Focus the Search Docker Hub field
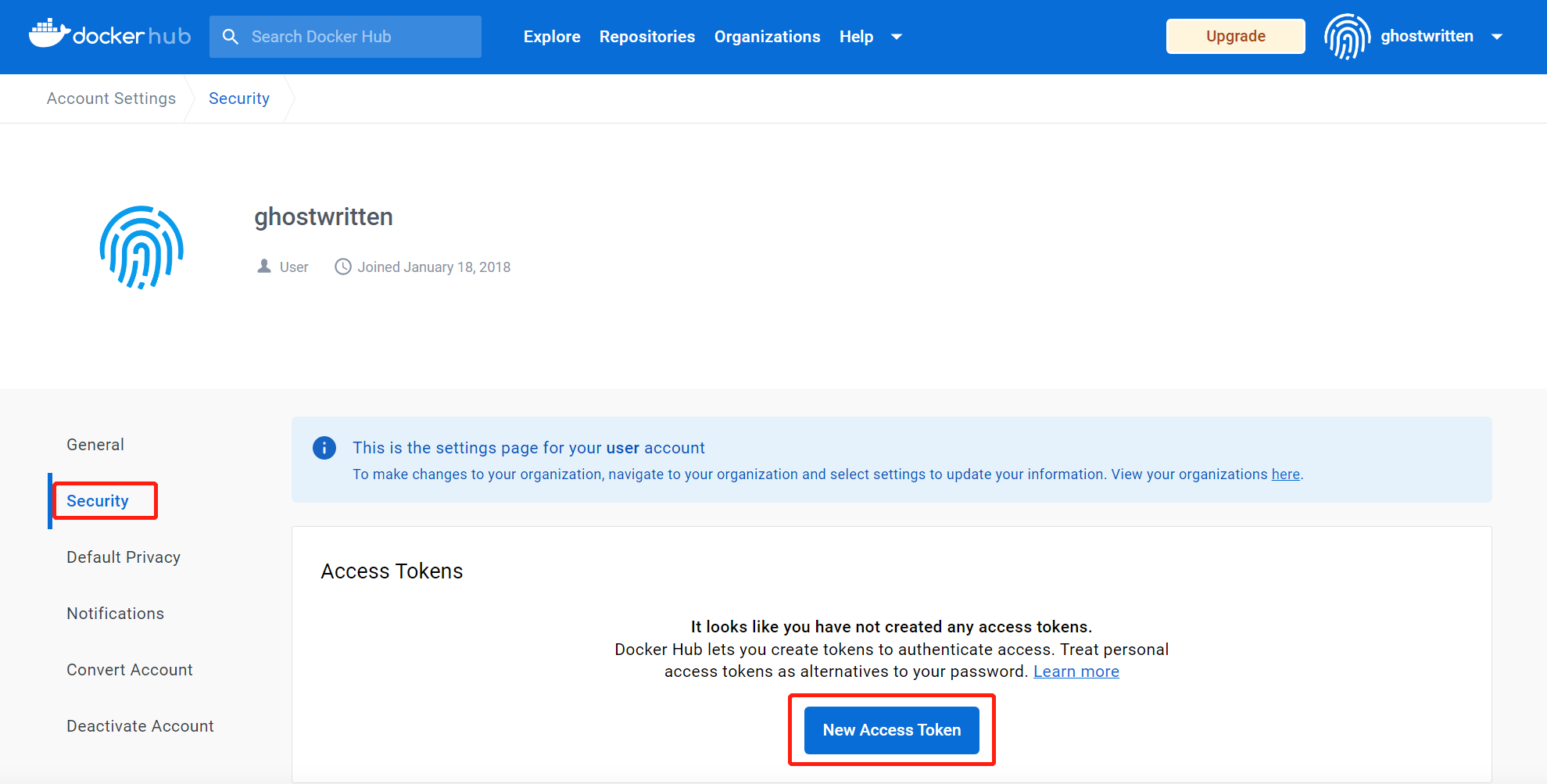1547x784 pixels. pos(346,37)
